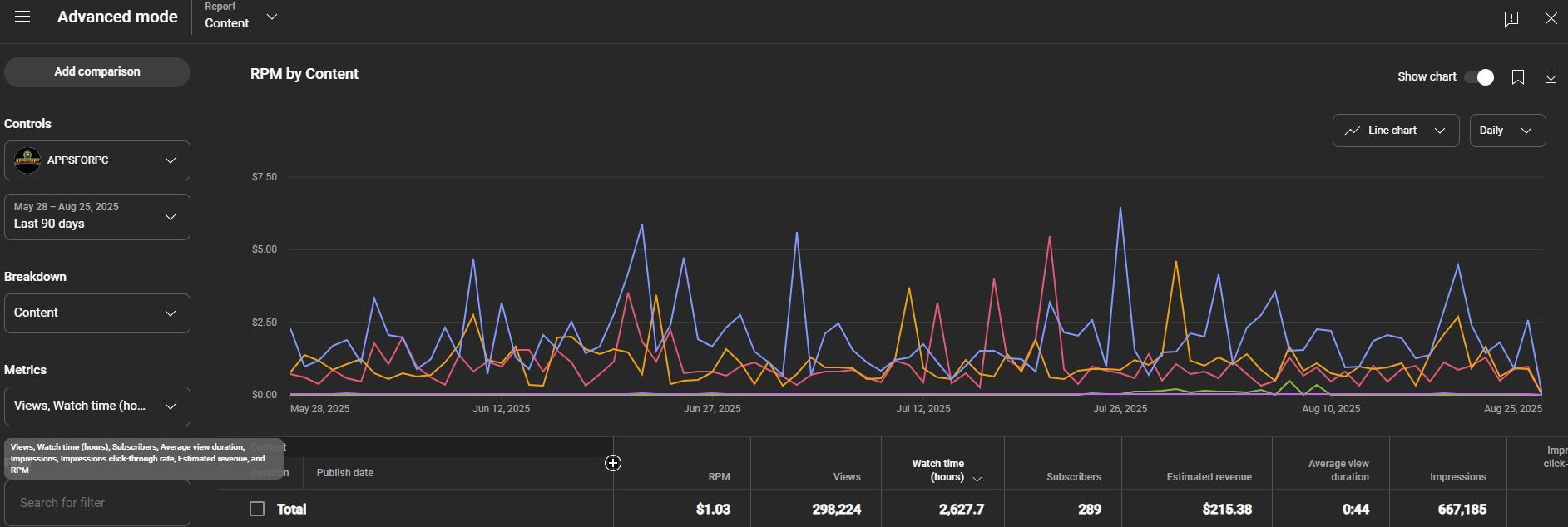1568x527 pixels.
Task: Click the Jun 12, 2025 axis label
Action: [x=501, y=409]
